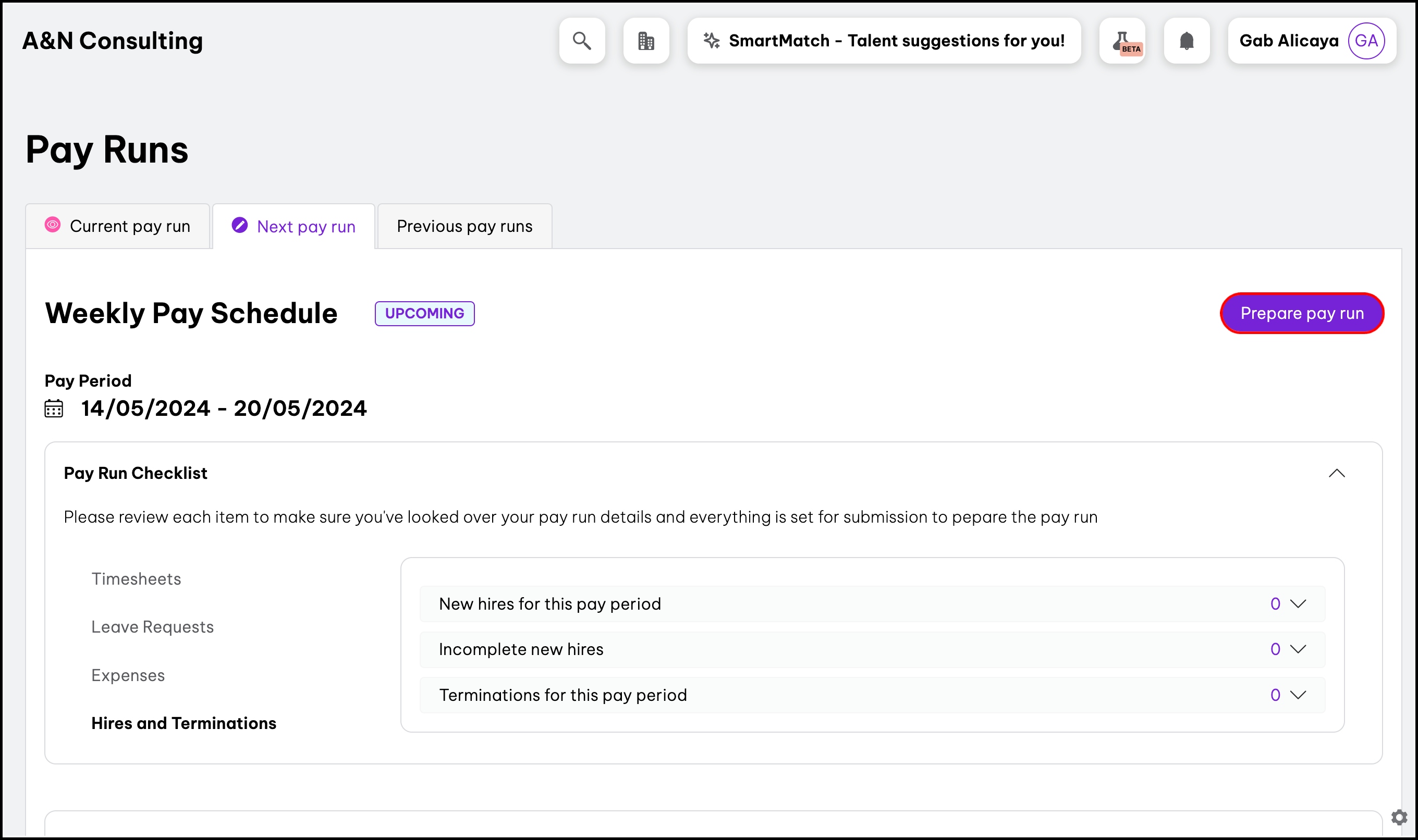Viewport: 1418px width, 840px height.
Task: Click the pay period calendar icon
Action: pyautogui.click(x=54, y=408)
